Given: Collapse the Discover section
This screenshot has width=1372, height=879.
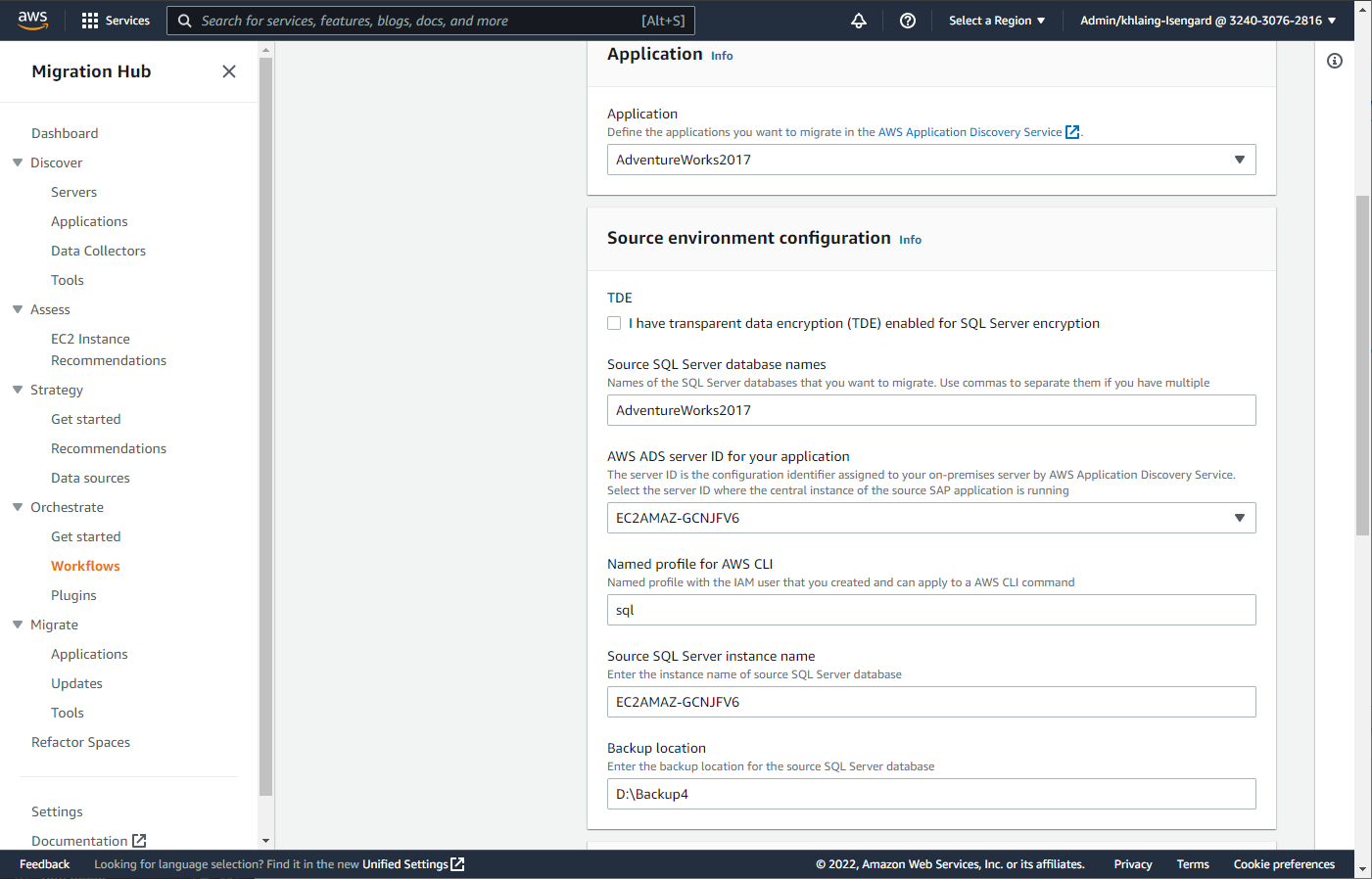Looking at the screenshot, I should (18, 162).
